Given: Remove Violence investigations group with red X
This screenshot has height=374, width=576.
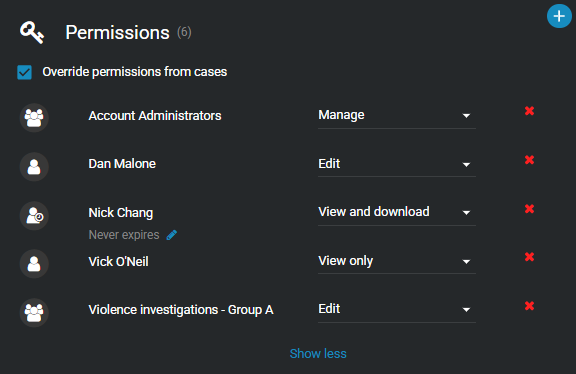Looking at the screenshot, I should 529,306.
